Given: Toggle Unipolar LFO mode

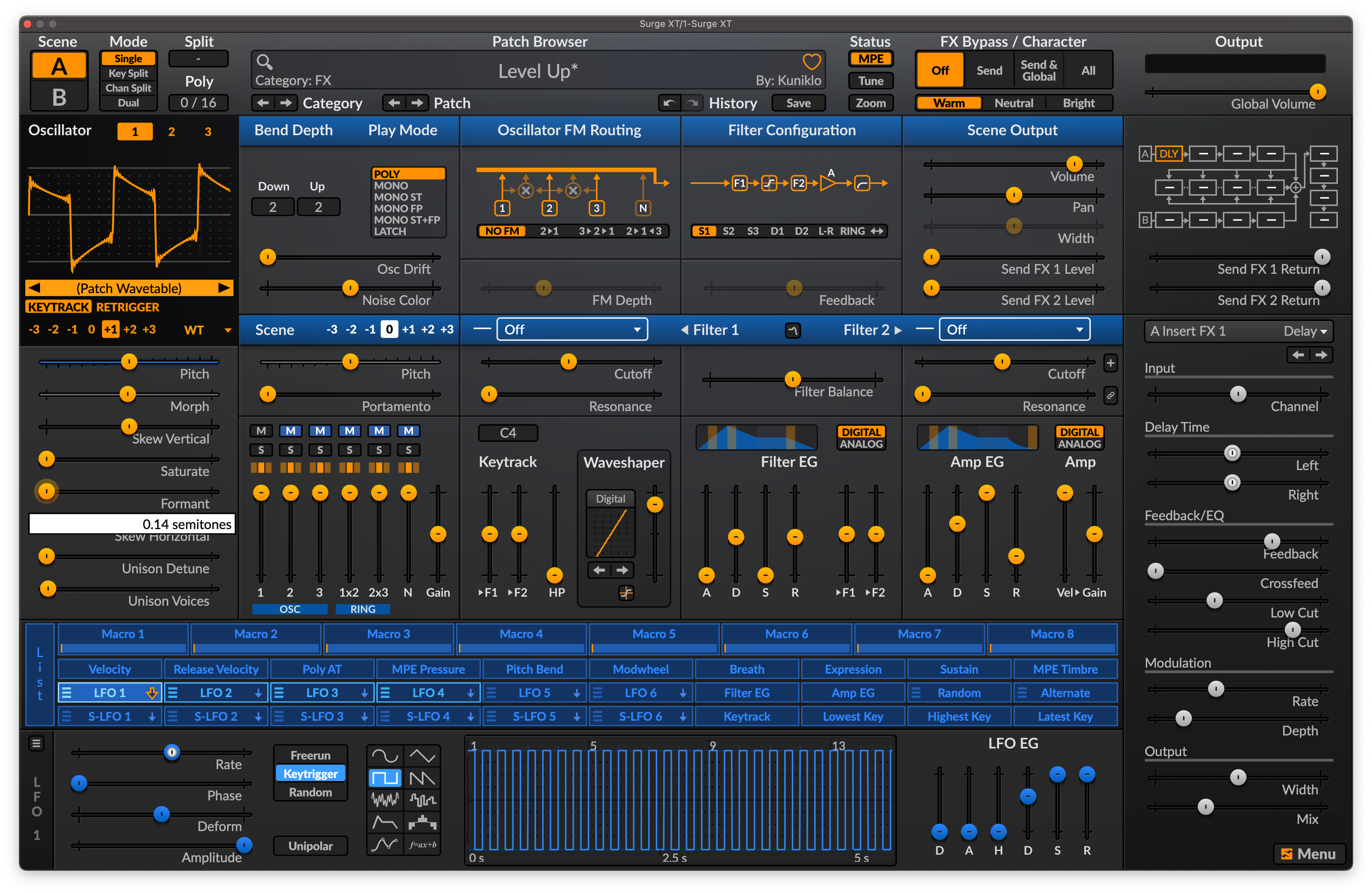Looking at the screenshot, I should point(310,846).
